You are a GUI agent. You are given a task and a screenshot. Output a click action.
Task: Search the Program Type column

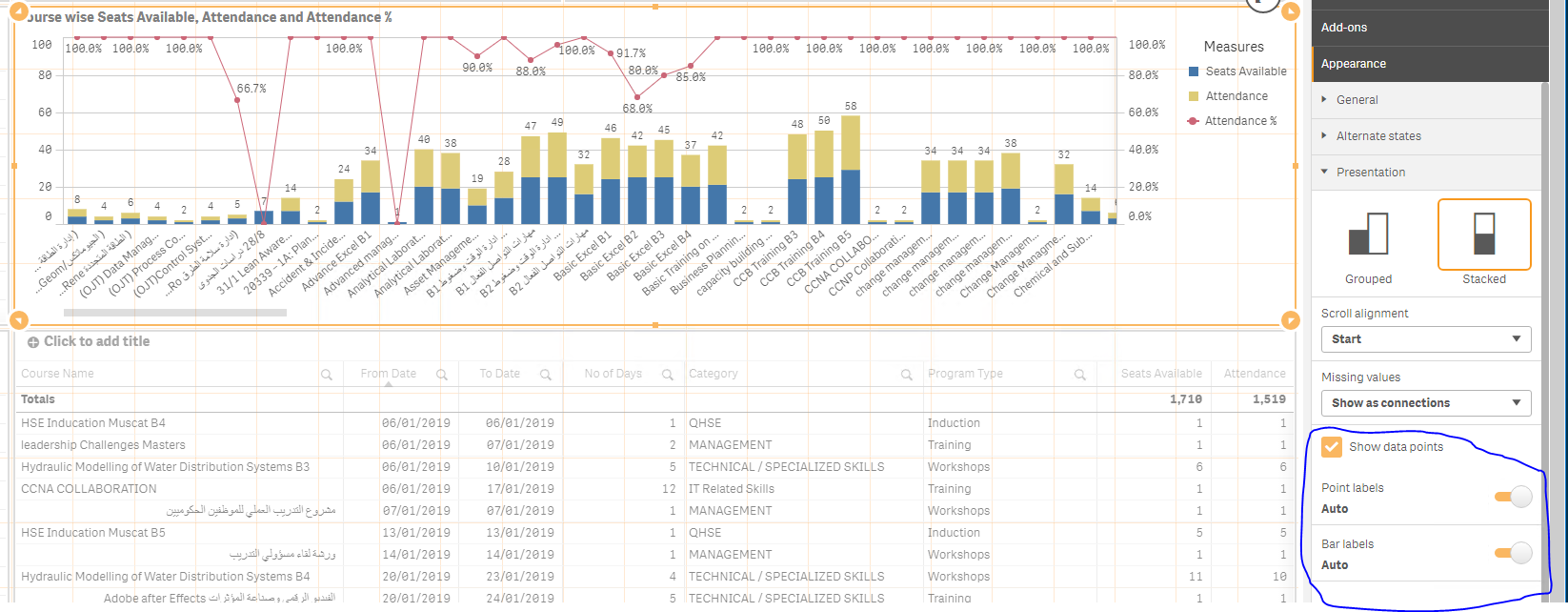point(1079,375)
